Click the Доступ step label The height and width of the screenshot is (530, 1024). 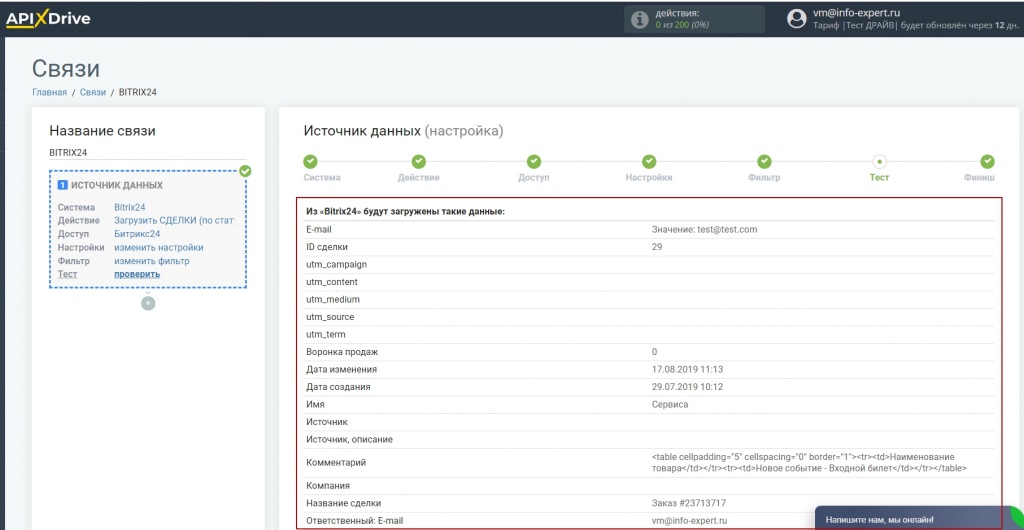pyautogui.click(x=534, y=178)
